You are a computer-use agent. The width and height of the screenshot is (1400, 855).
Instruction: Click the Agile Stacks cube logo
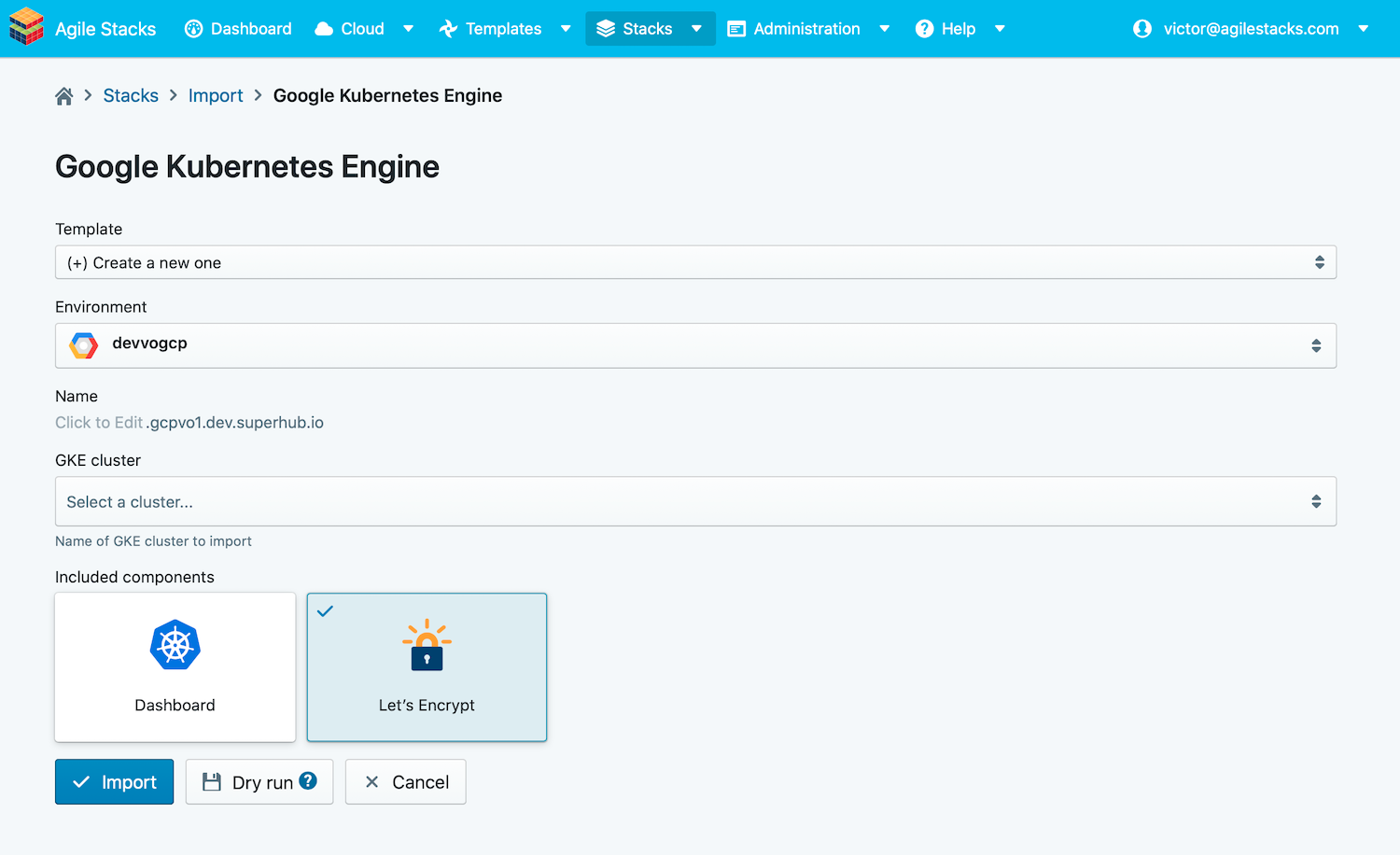pyautogui.click(x=26, y=27)
